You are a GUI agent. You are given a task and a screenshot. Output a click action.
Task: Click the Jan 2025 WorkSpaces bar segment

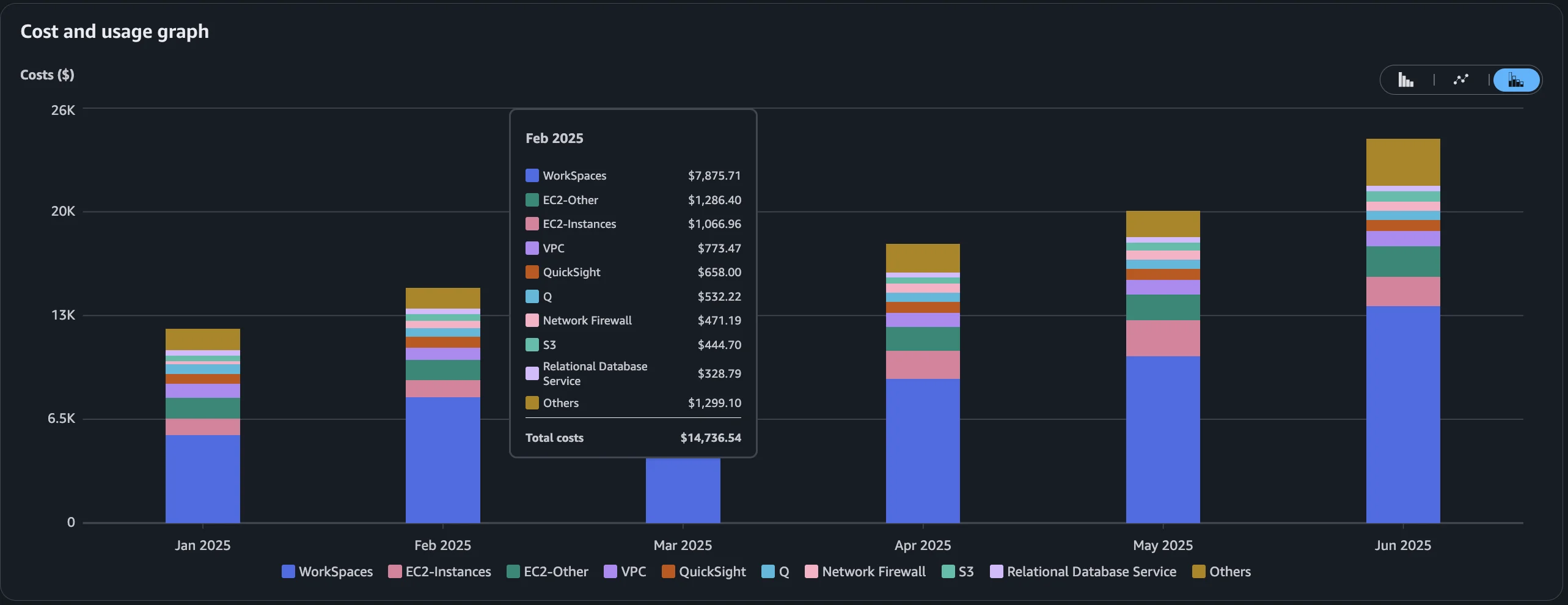pyautogui.click(x=202, y=479)
